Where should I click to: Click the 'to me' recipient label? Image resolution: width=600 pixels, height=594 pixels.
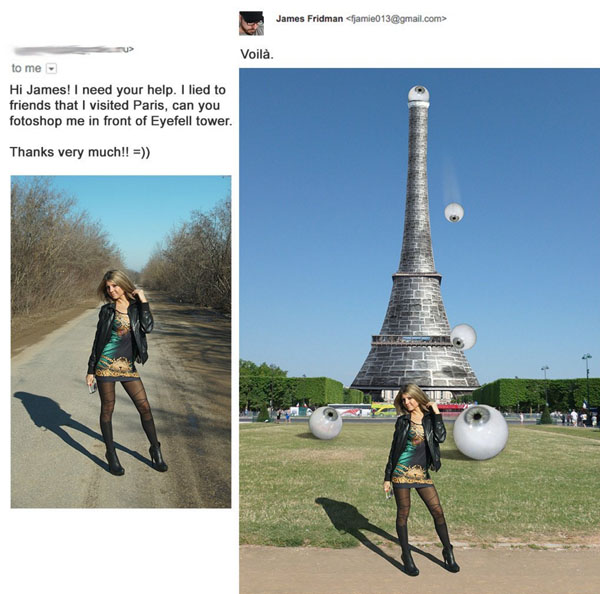(26, 68)
